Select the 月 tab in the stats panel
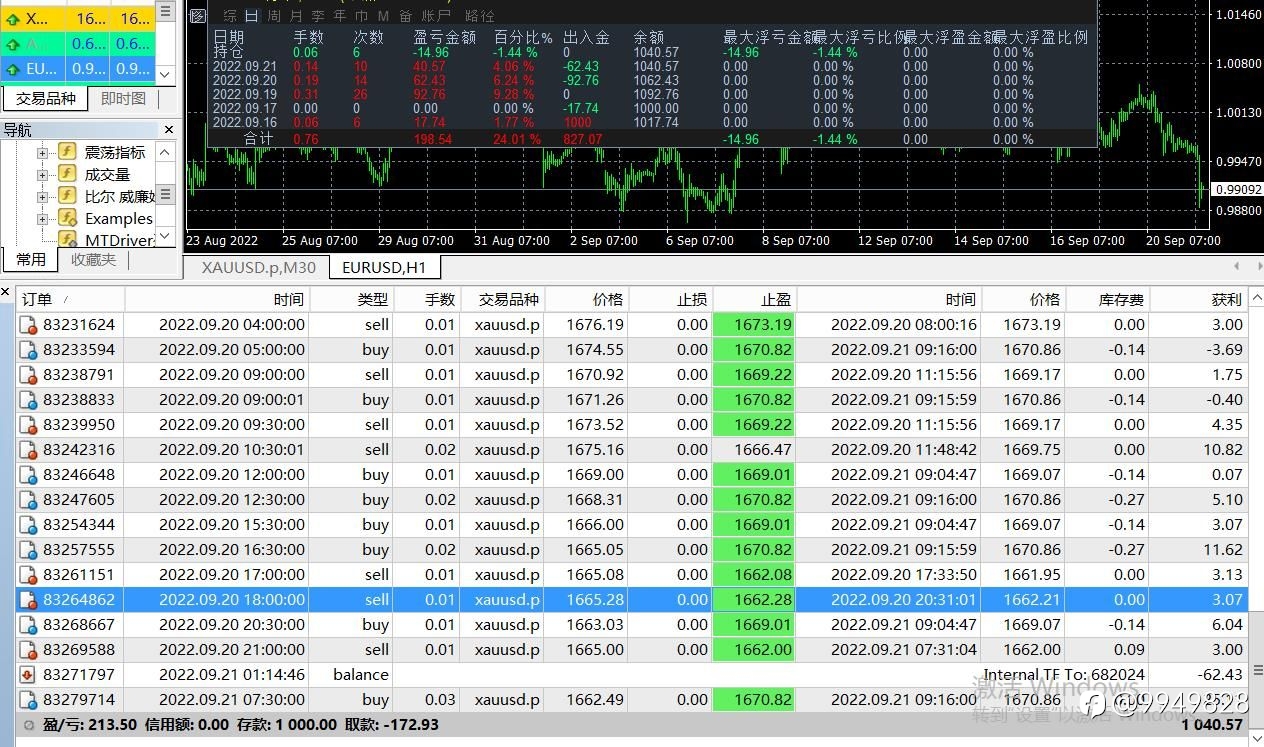Screen dimensions: 1264x747 click(x=296, y=16)
